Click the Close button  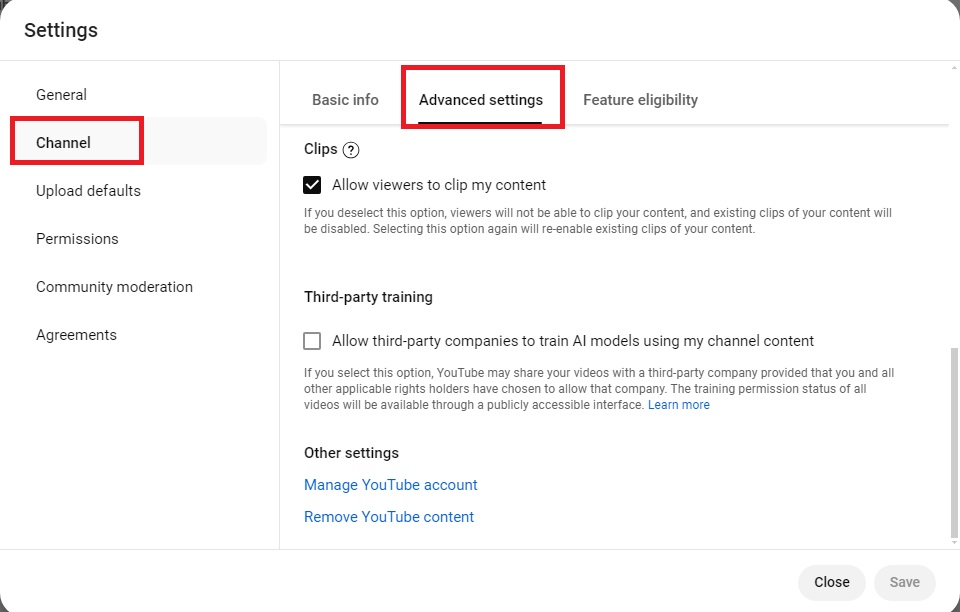pyautogui.click(x=831, y=582)
